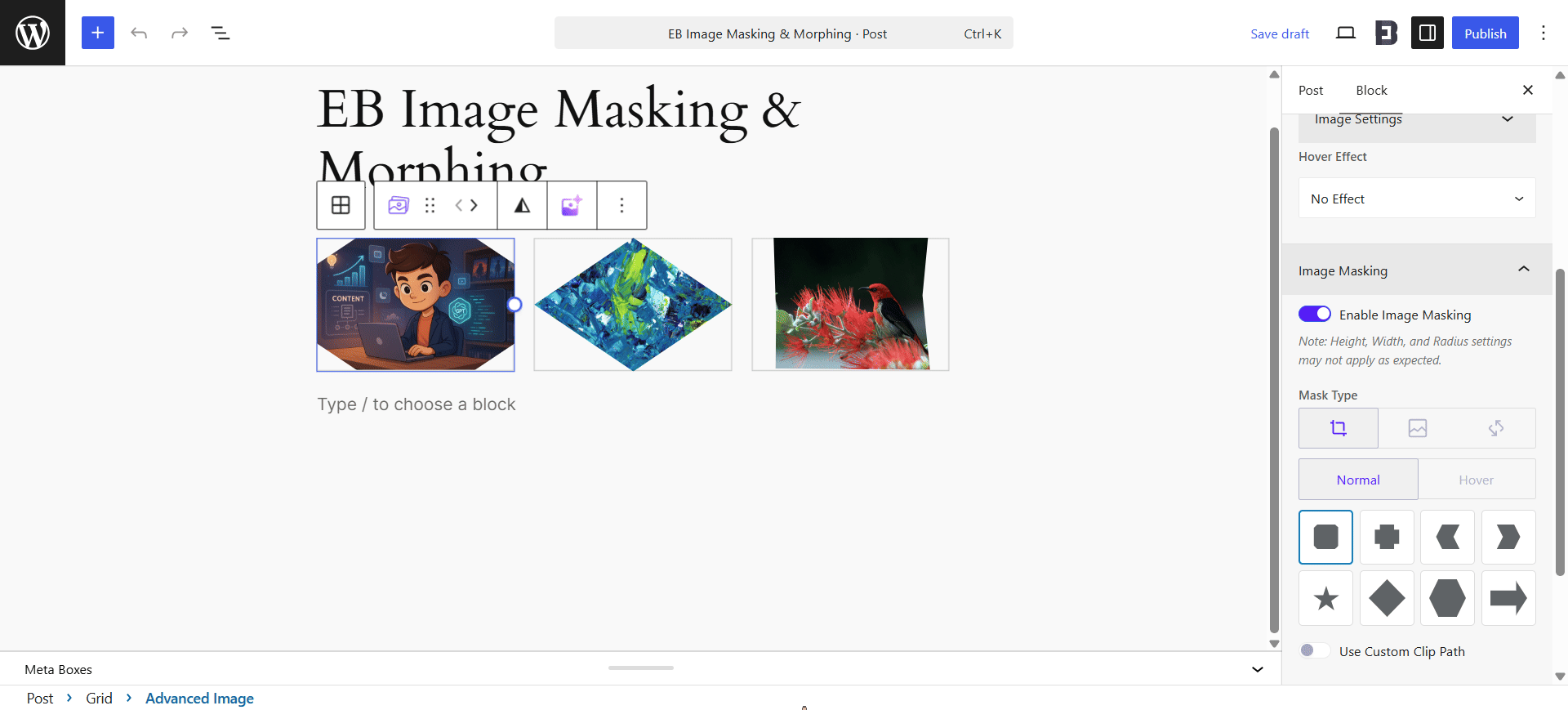Image resolution: width=1568 pixels, height=710 pixels.
Task: Choose the plus cross mask shape
Action: [1387, 537]
